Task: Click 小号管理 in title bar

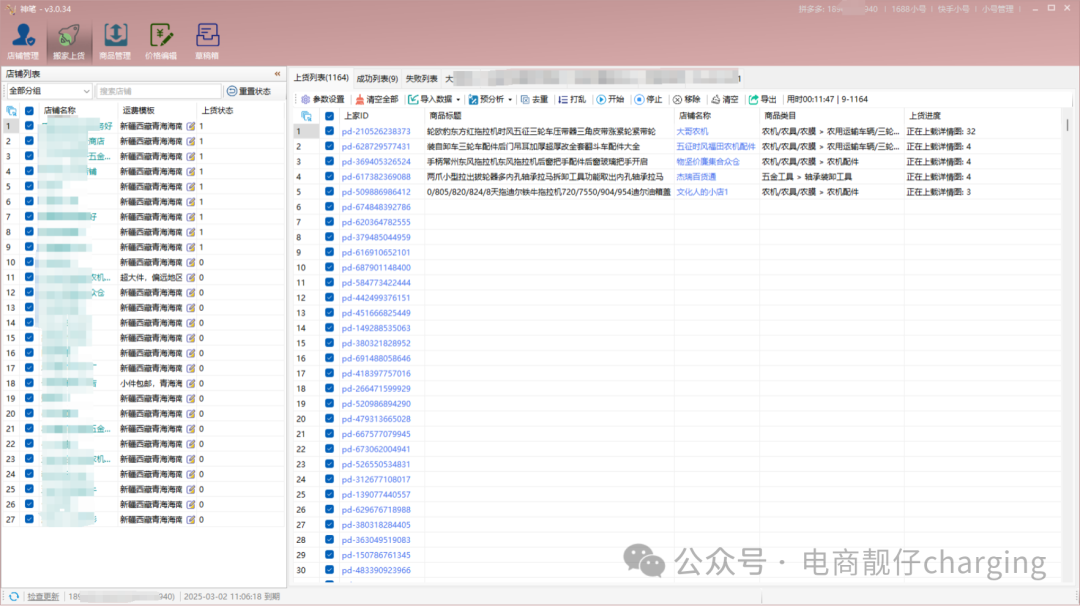Action: click(x=997, y=9)
